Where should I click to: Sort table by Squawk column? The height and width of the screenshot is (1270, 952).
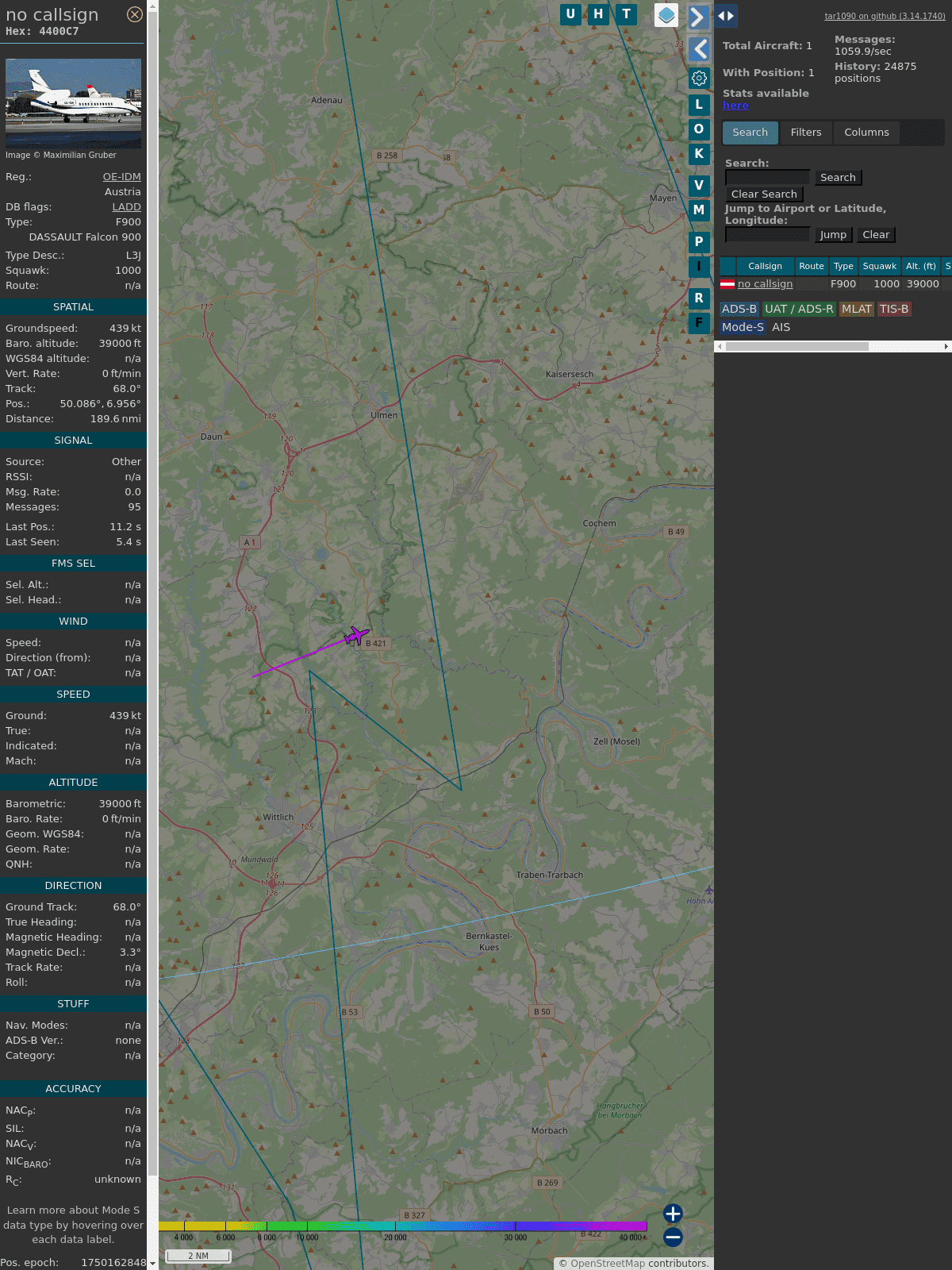(880, 267)
